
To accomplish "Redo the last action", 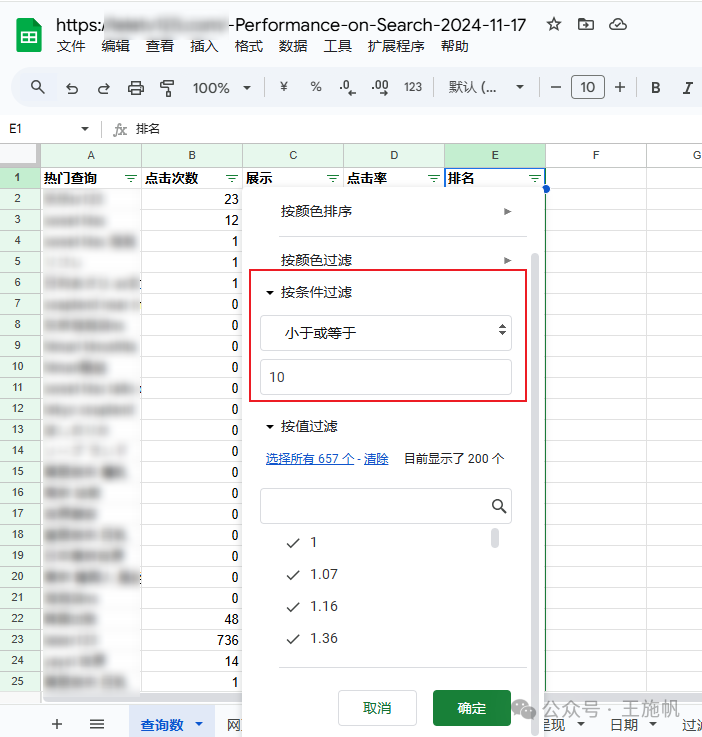I will click(103, 88).
